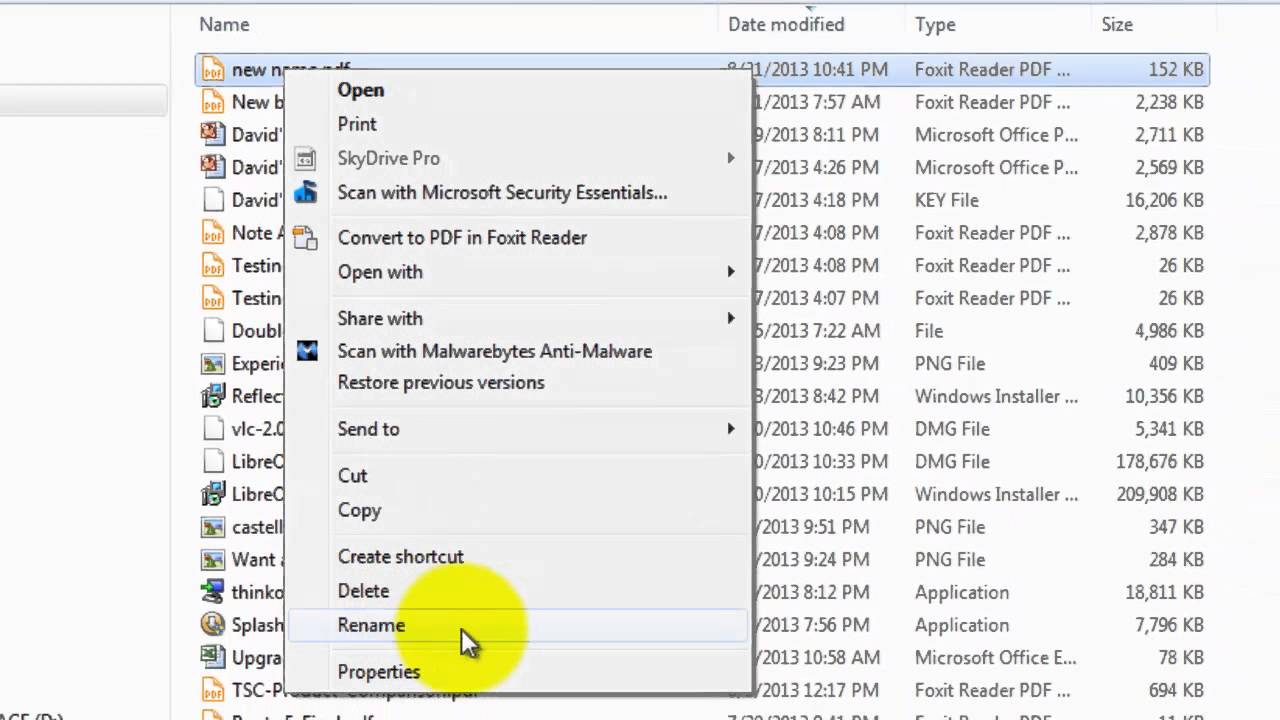Open Properties from the context menu

(378, 672)
